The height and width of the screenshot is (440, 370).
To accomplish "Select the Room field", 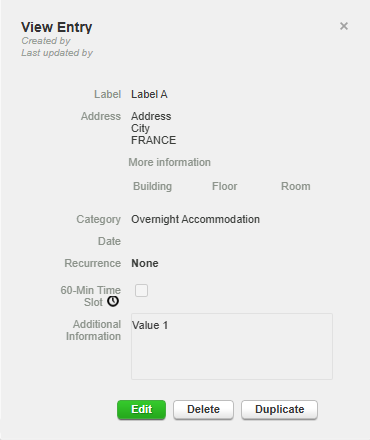I will pos(296,186).
